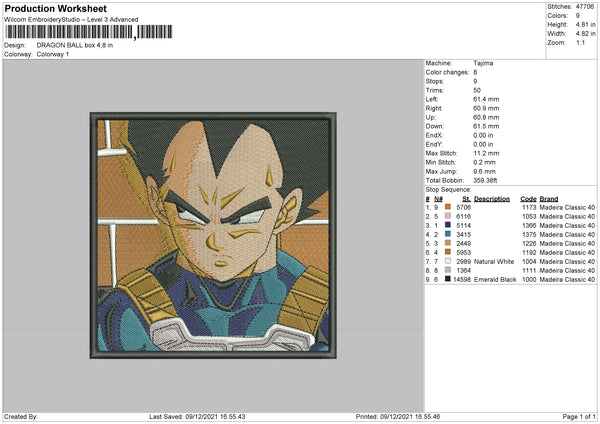This screenshot has width=600, height=424.
Task: Click the 'Stop Sequence:' label
Action: click(448, 189)
